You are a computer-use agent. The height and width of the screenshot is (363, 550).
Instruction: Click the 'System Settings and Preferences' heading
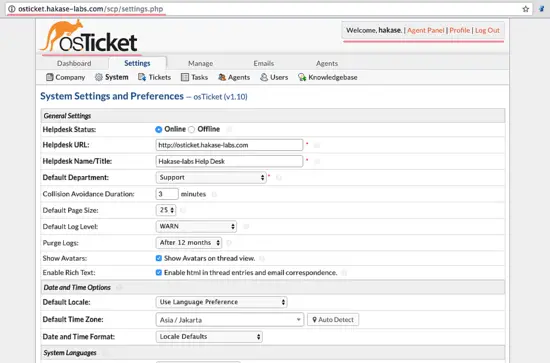(x=112, y=96)
